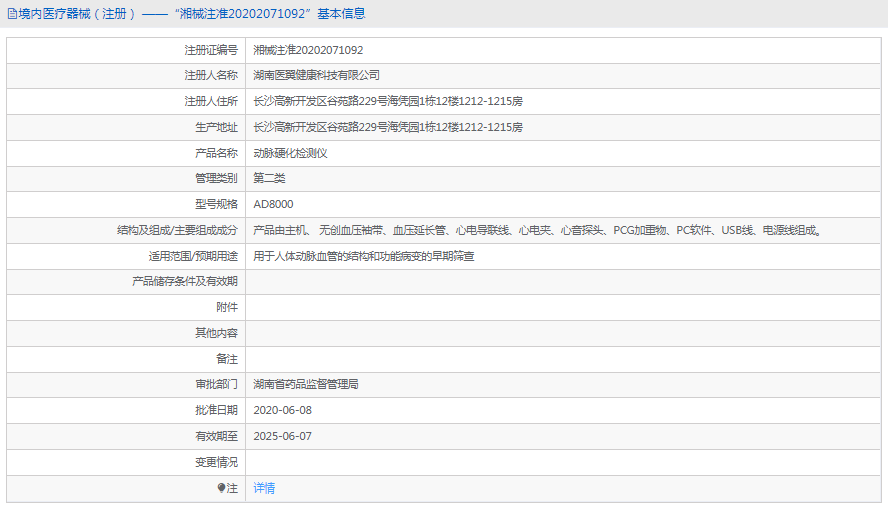The image size is (888, 508).
Task: Click the 生产地址 address value
Action: (388, 127)
